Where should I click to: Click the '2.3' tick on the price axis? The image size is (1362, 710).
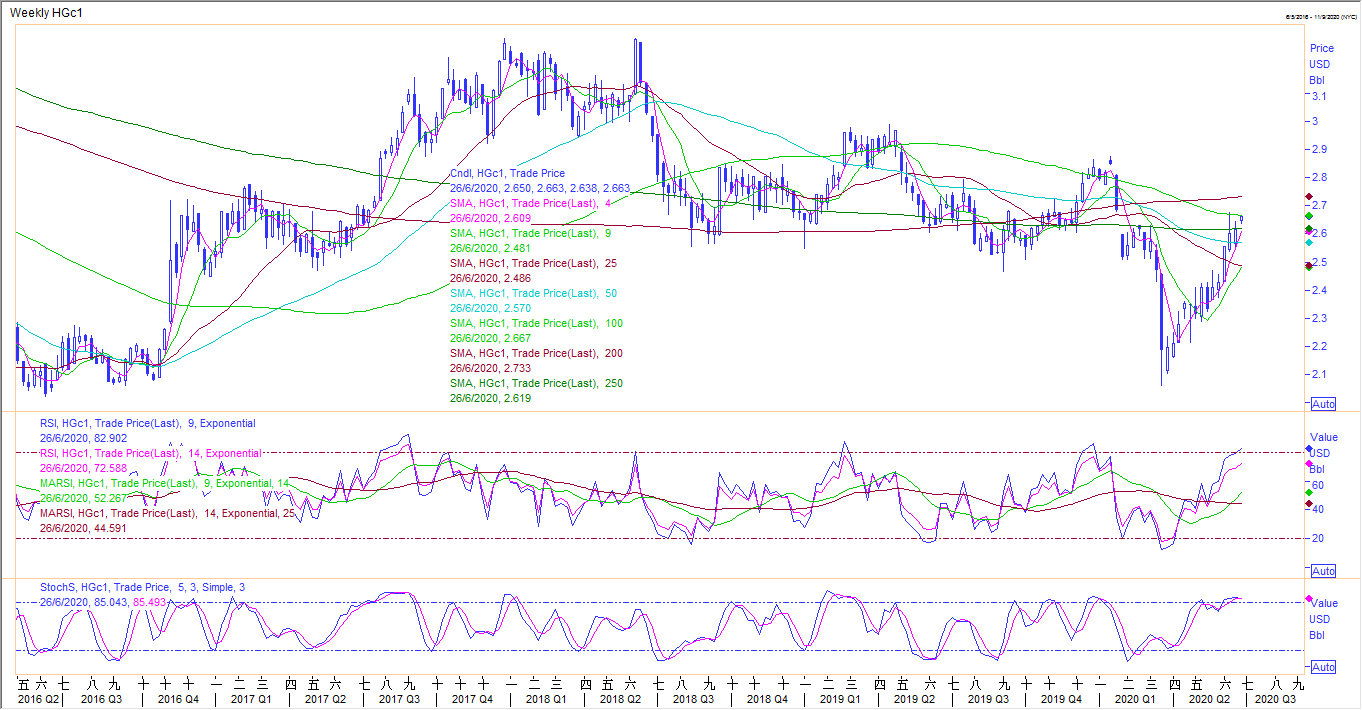coord(1319,318)
